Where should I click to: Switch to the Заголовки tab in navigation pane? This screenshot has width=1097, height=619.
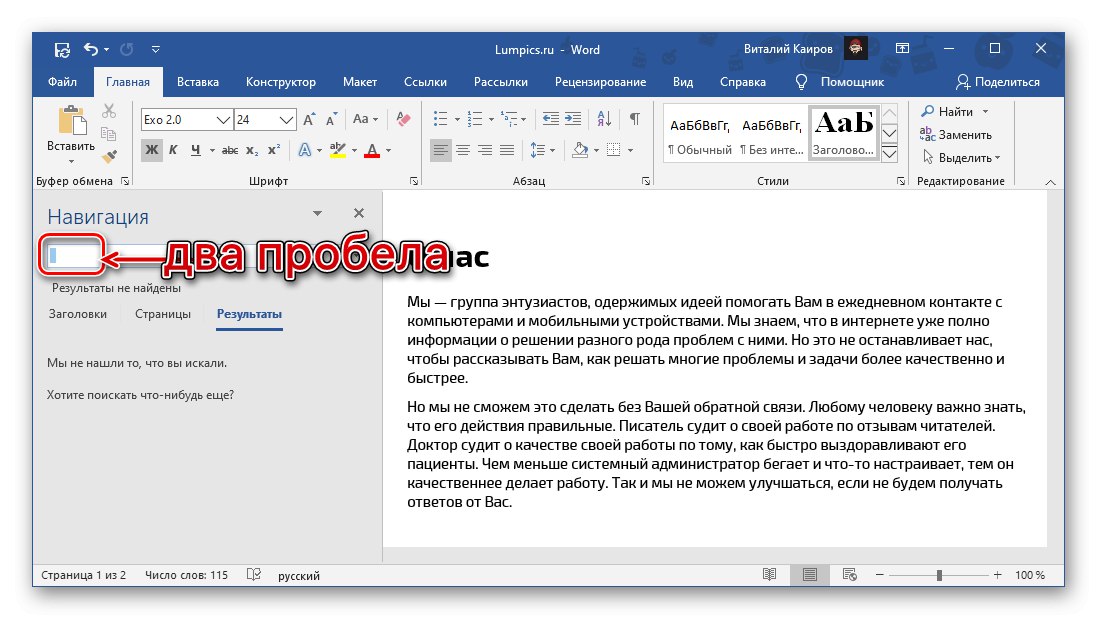pyautogui.click(x=78, y=314)
